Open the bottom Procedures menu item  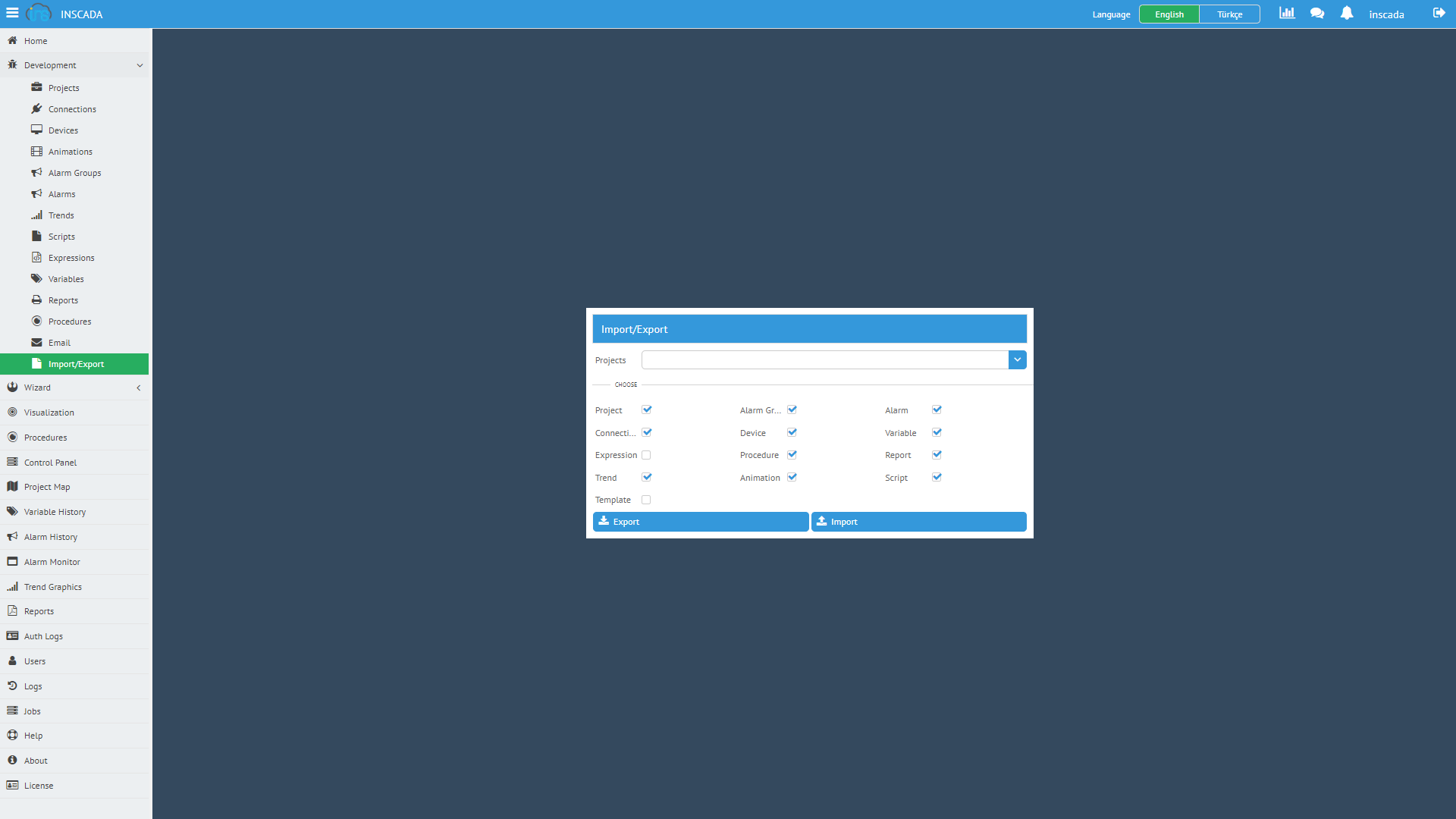tap(74, 438)
